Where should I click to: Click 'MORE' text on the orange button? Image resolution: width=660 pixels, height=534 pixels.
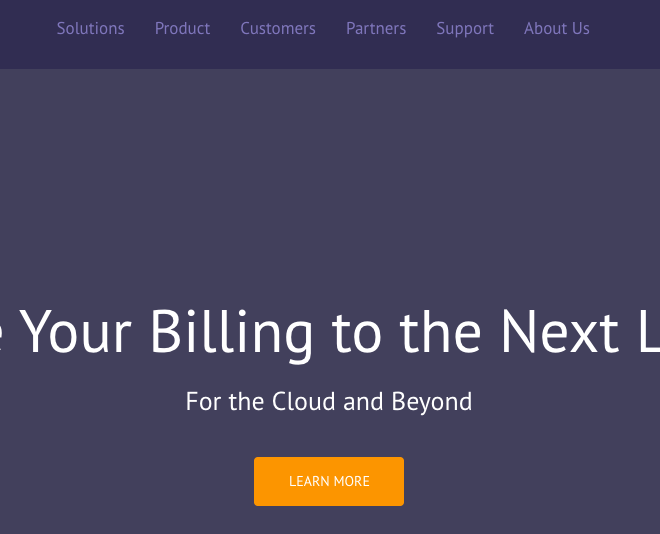[351, 481]
